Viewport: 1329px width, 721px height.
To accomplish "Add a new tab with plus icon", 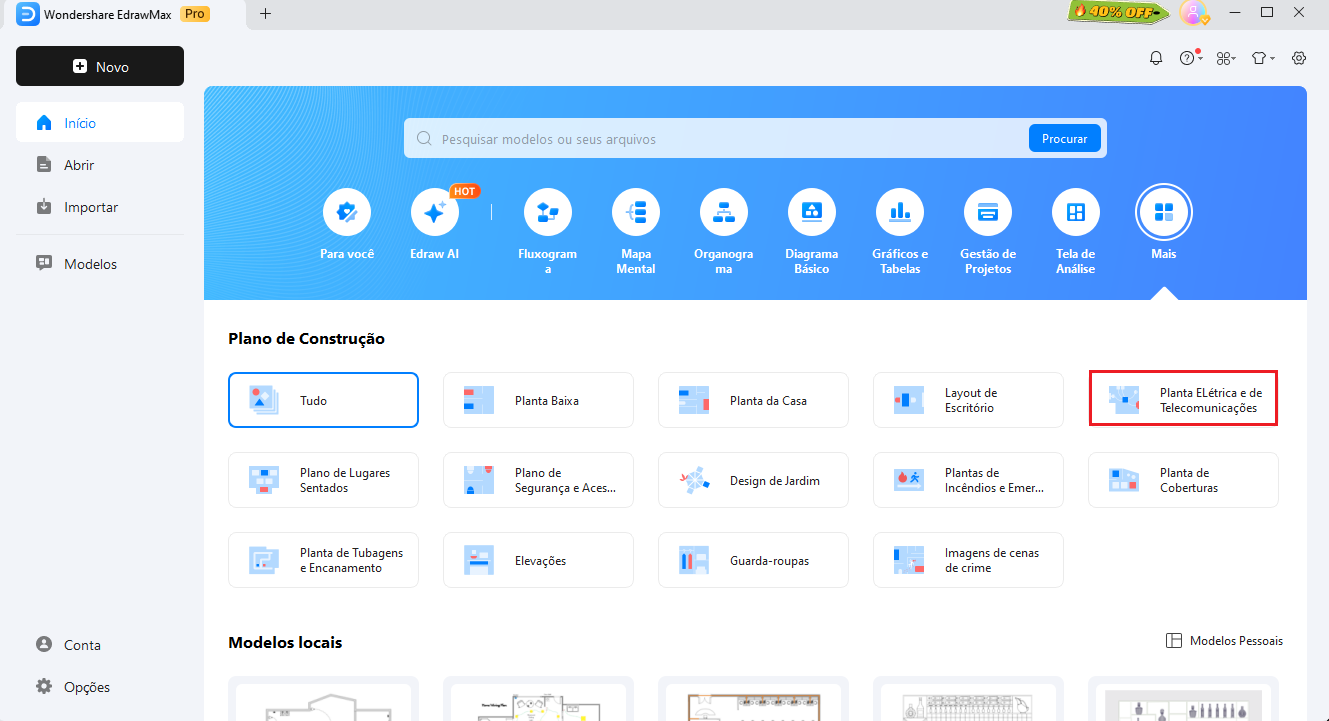I will point(265,13).
